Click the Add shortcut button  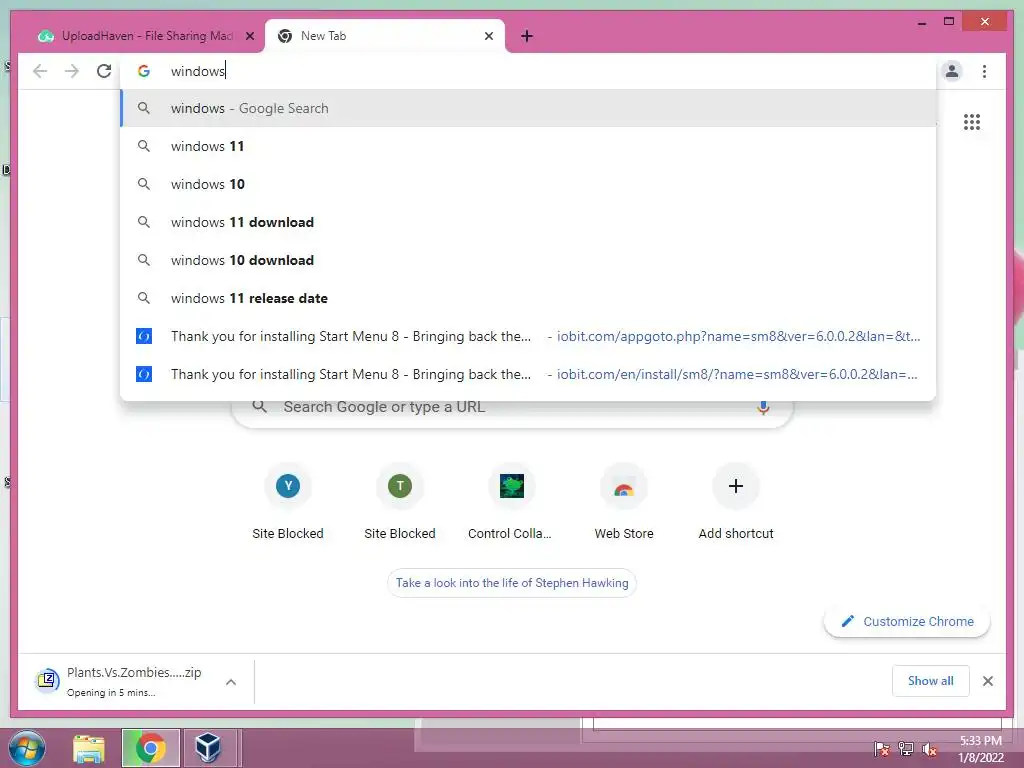(x=736, y=500)
